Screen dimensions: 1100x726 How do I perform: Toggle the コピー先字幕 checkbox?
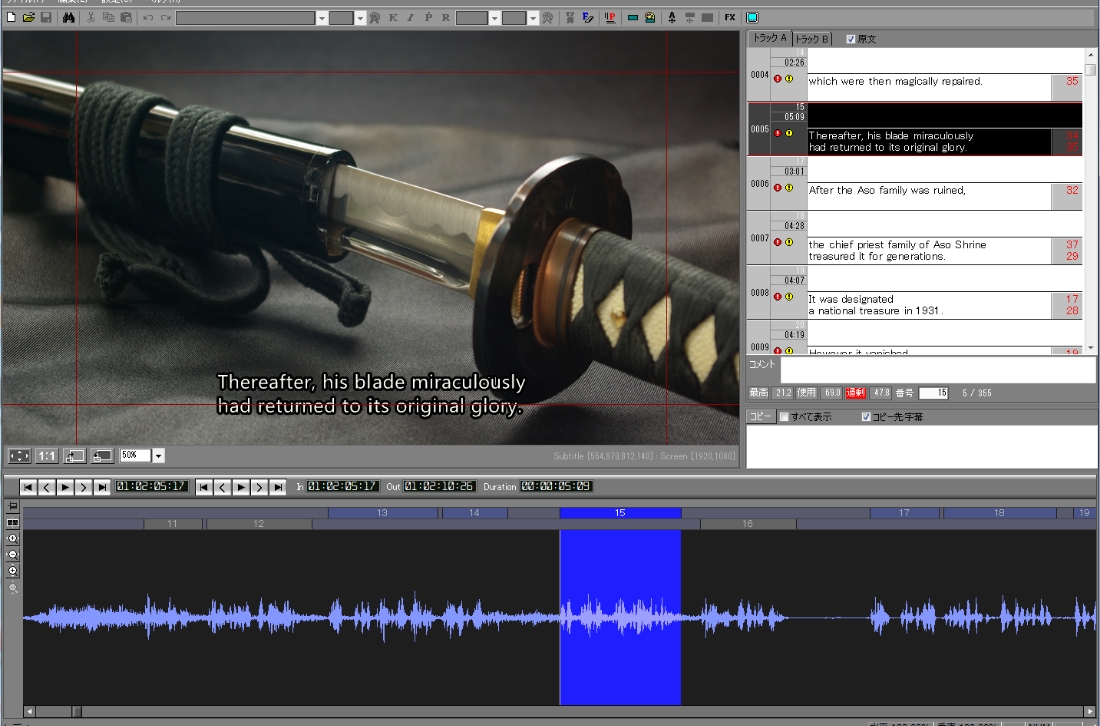click(866, 417)
